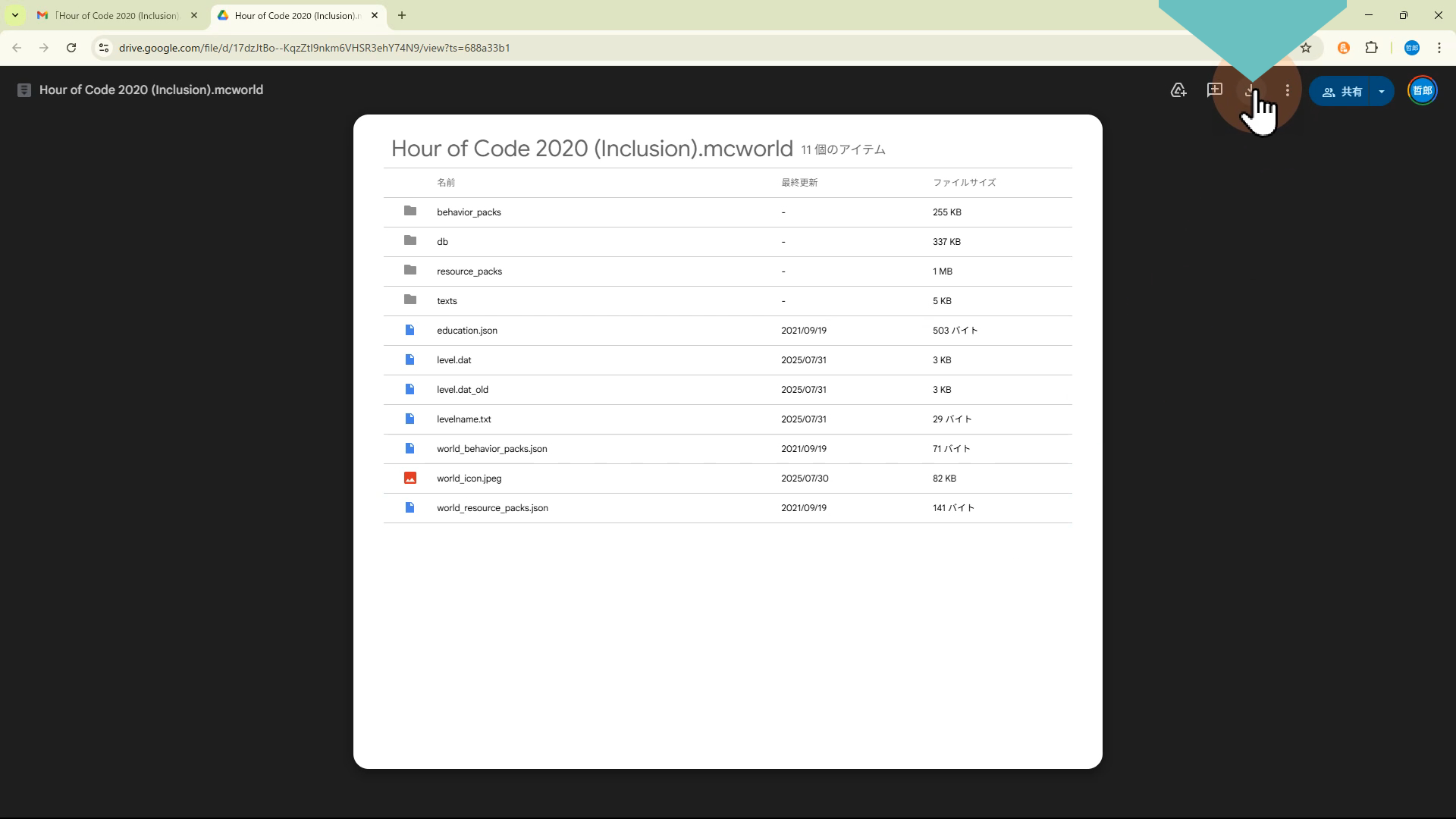
Task: Open the tab search dropdown
Action: click(14, 15)
